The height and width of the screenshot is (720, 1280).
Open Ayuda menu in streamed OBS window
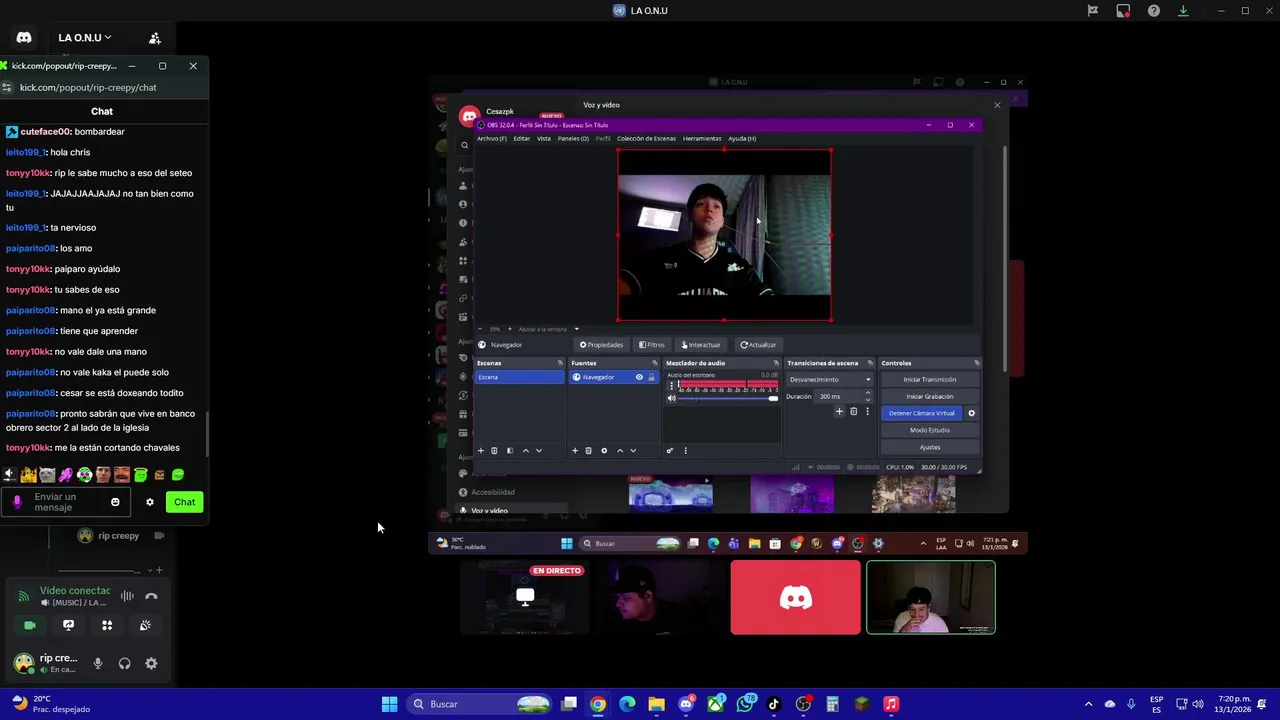(x=742, y=138)
